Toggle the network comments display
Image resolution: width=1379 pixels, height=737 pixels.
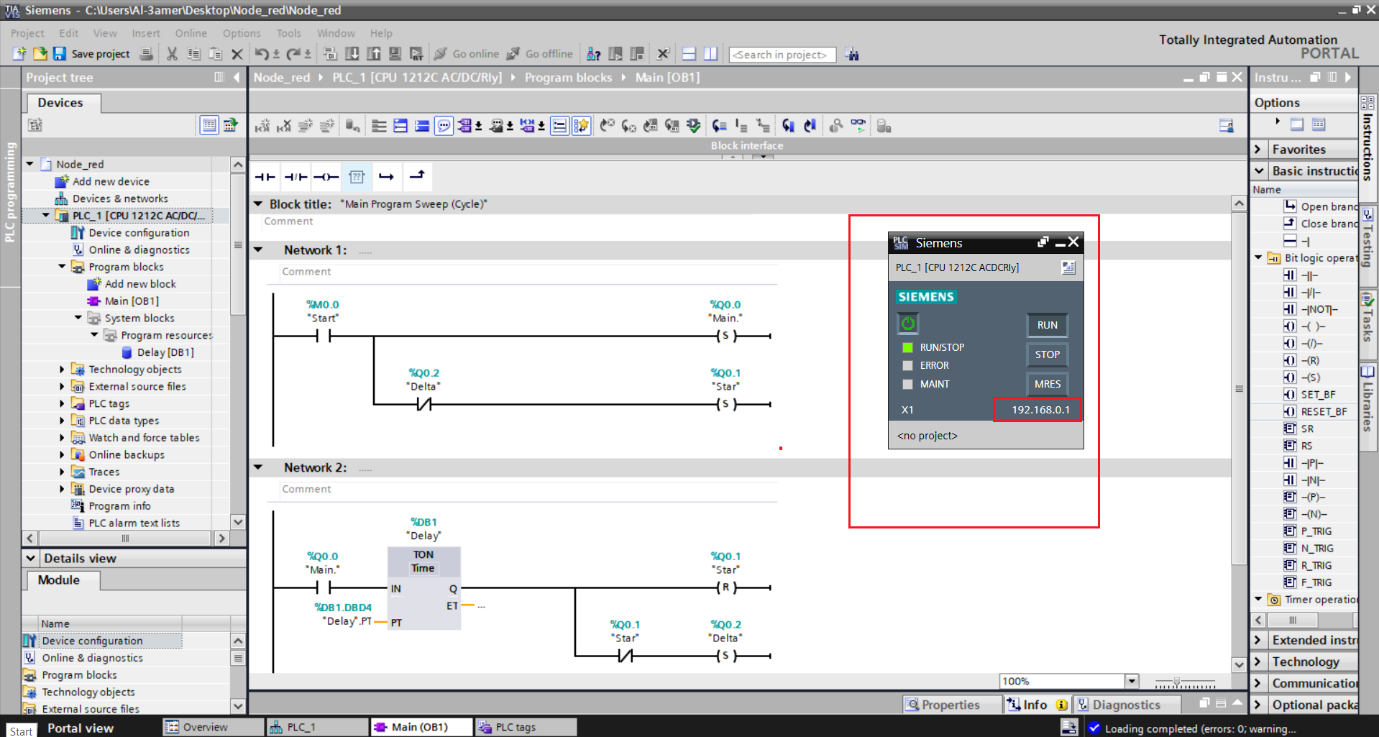tap(444, 125)
